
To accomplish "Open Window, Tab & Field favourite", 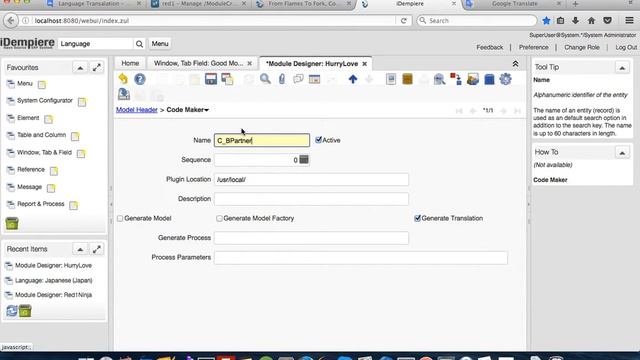I will 44,152.
